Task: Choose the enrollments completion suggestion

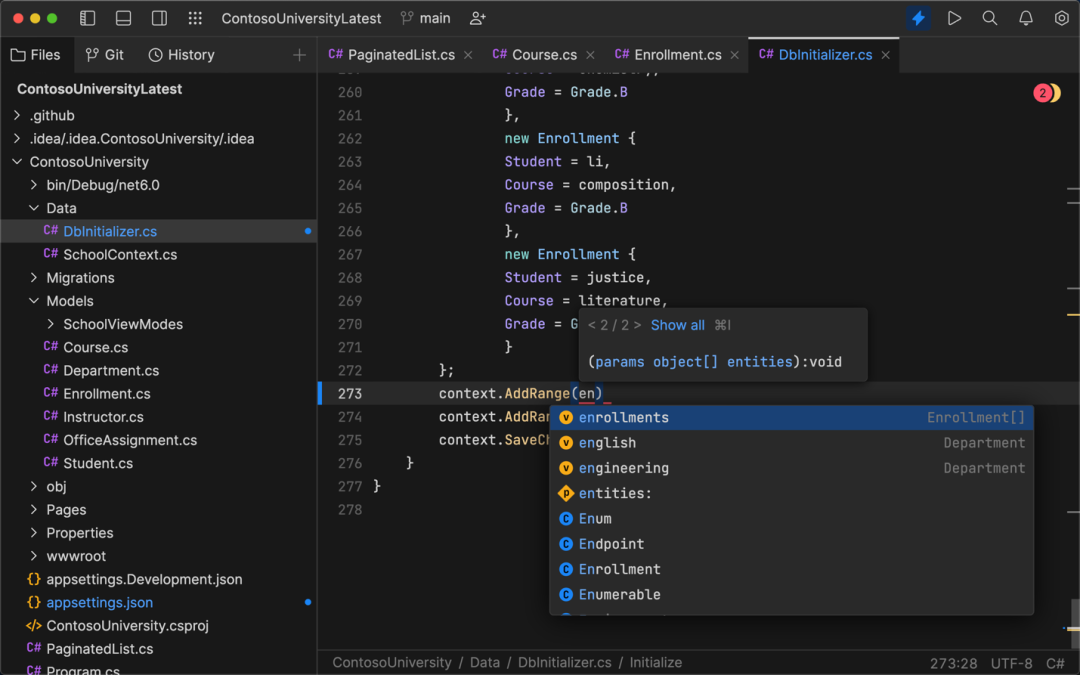Action: click(x=791, y=417)
